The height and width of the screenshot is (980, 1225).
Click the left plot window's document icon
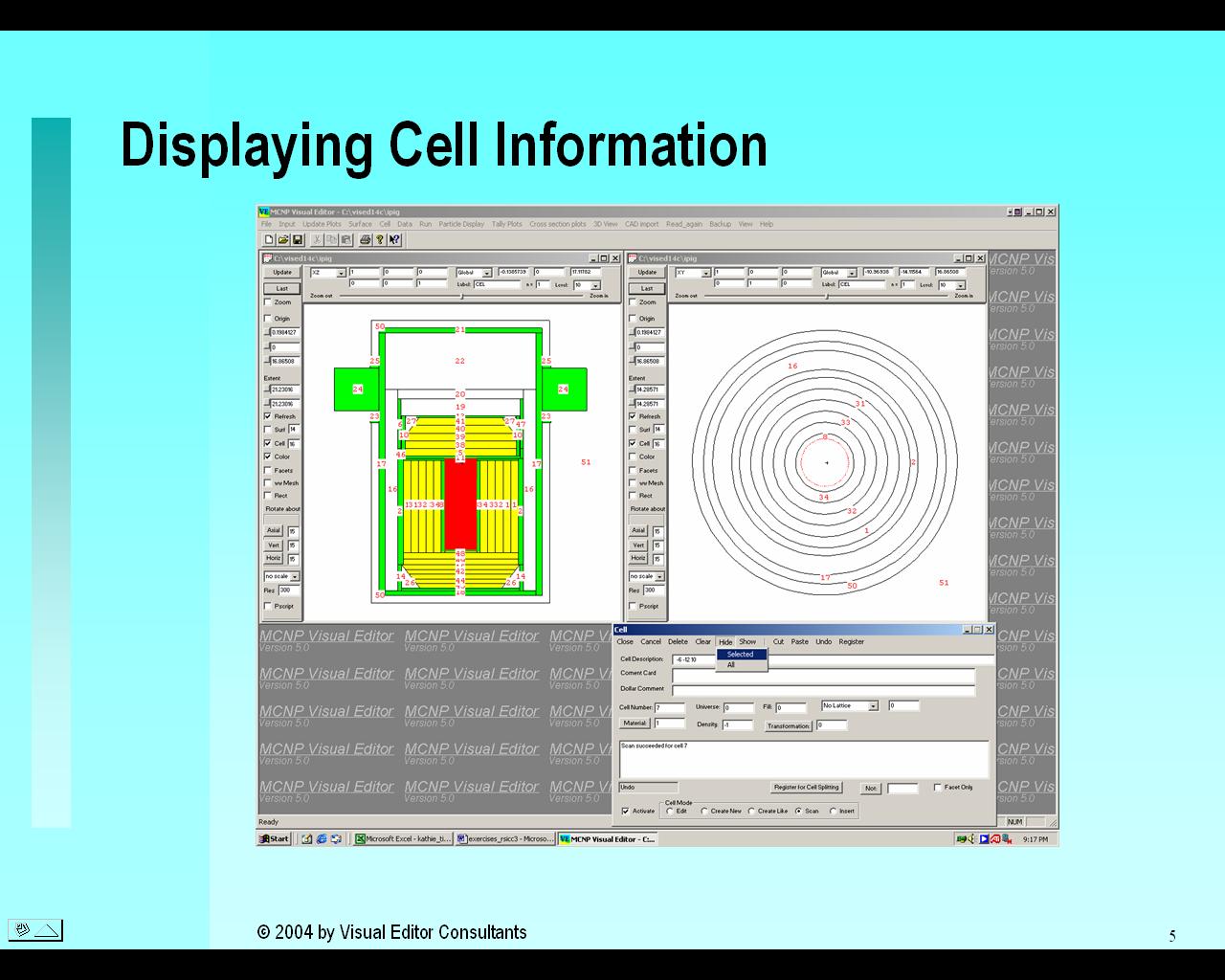[267, 257]
